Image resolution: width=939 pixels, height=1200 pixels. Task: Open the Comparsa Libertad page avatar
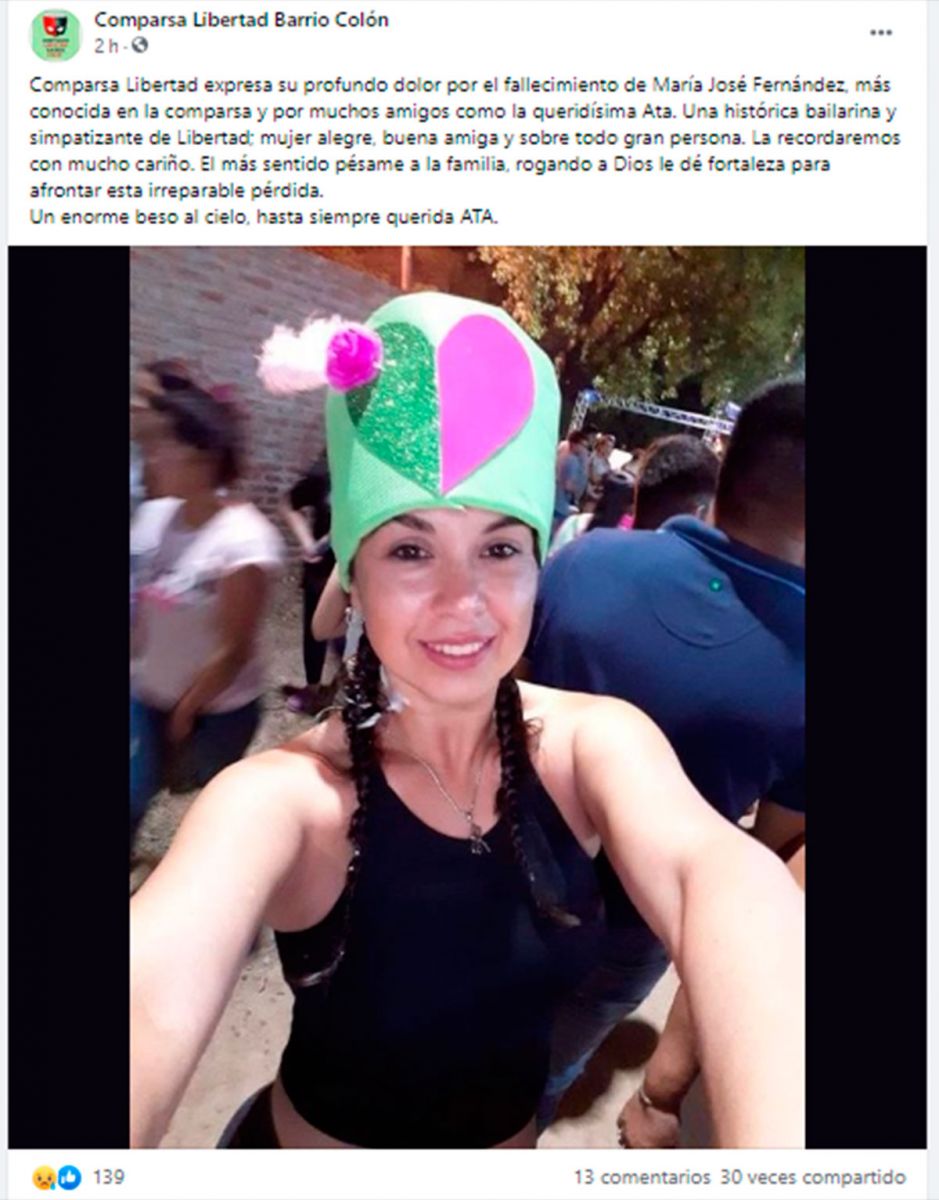(56, 35)
